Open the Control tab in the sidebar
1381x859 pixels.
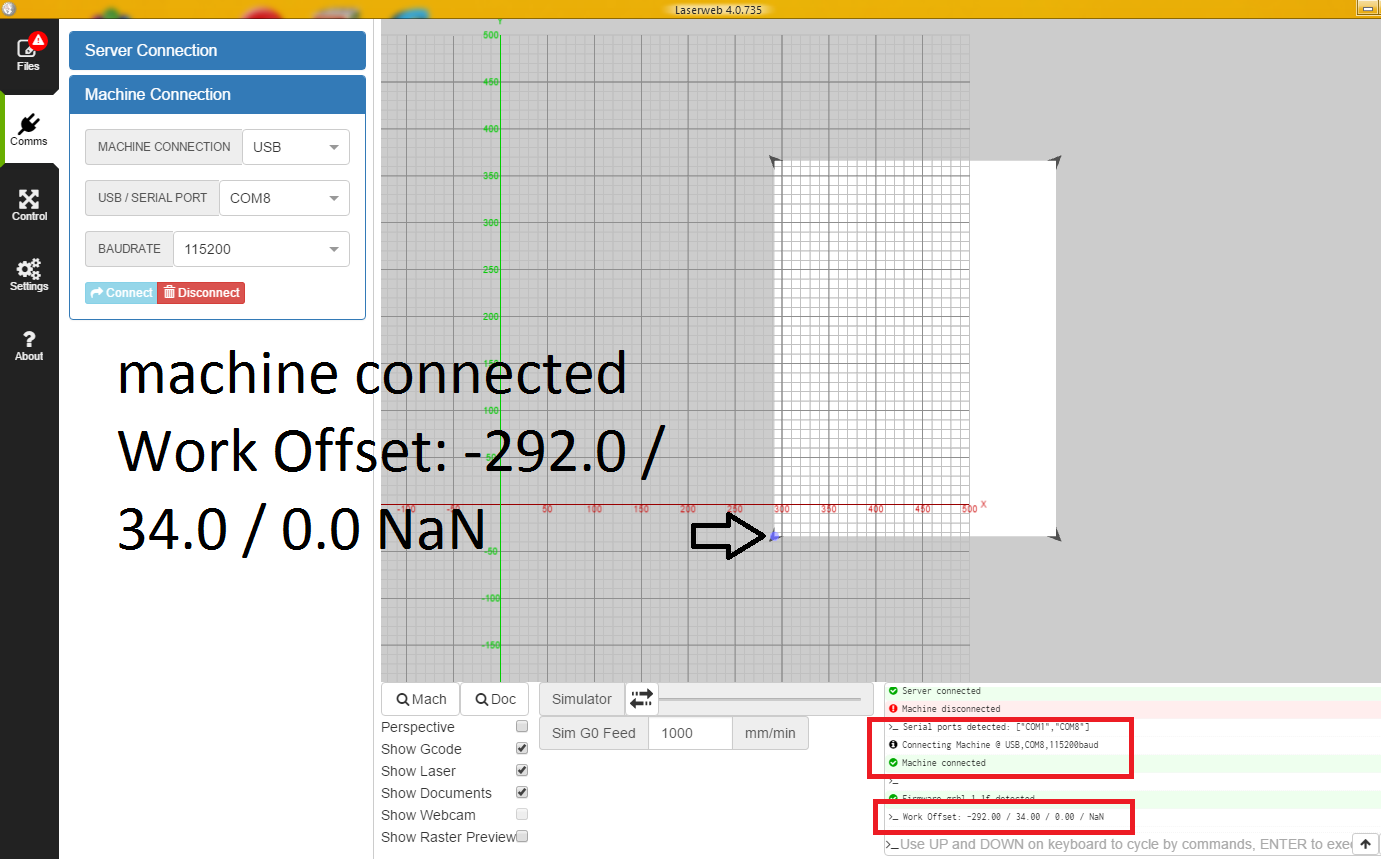click(29, 204)
